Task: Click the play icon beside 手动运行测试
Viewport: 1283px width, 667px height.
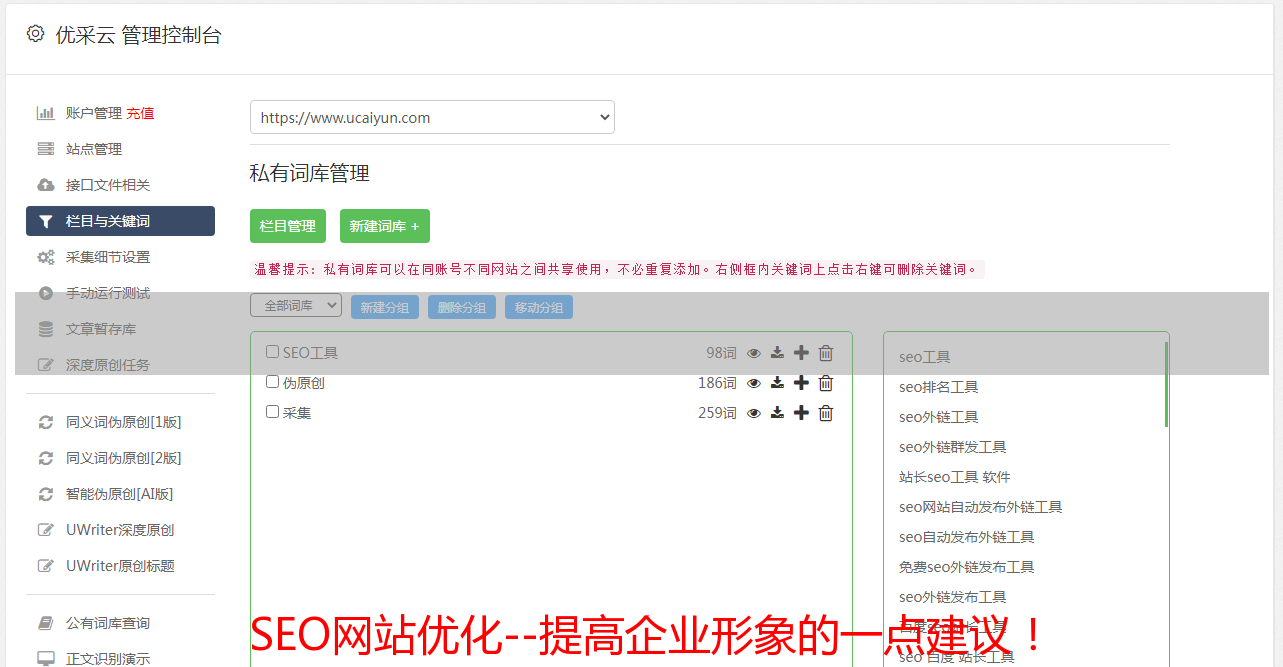Action: click(x=46, y=293)
